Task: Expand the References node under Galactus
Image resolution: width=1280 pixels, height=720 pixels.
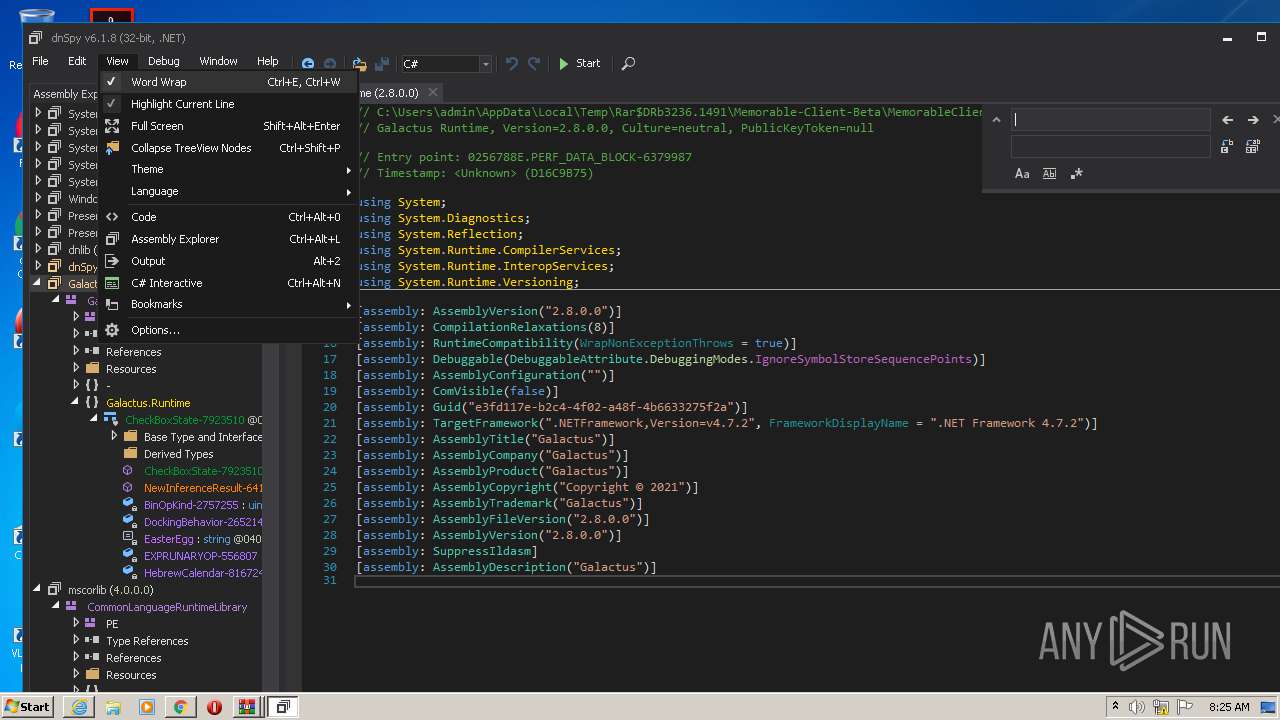Action: click(75, 351)
